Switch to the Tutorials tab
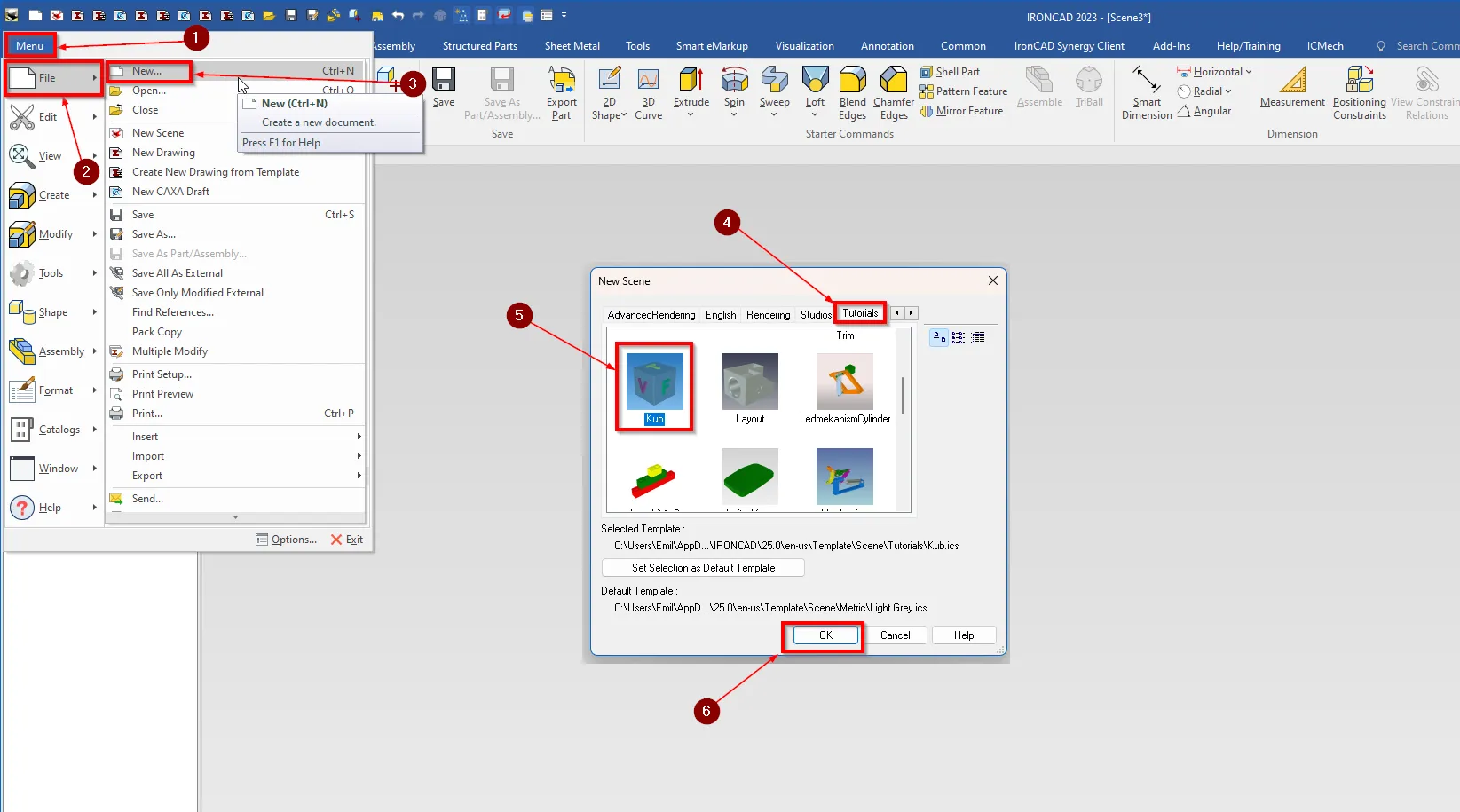This screenshot has width=1460, height=812. coord(859,312)
